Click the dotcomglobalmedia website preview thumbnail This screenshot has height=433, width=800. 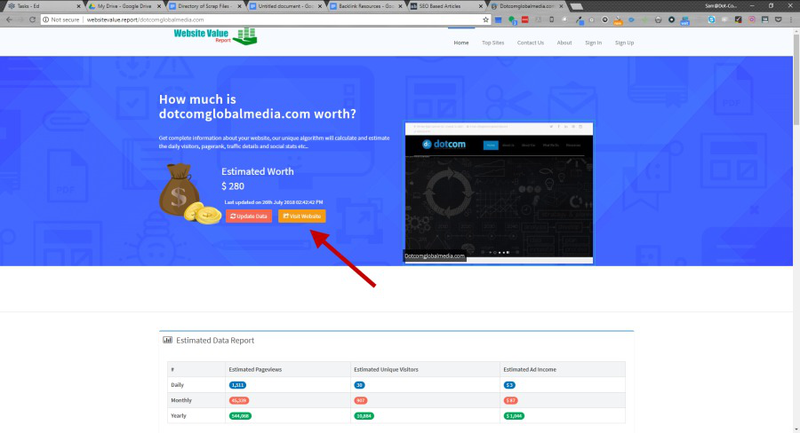tap(498, 192)
